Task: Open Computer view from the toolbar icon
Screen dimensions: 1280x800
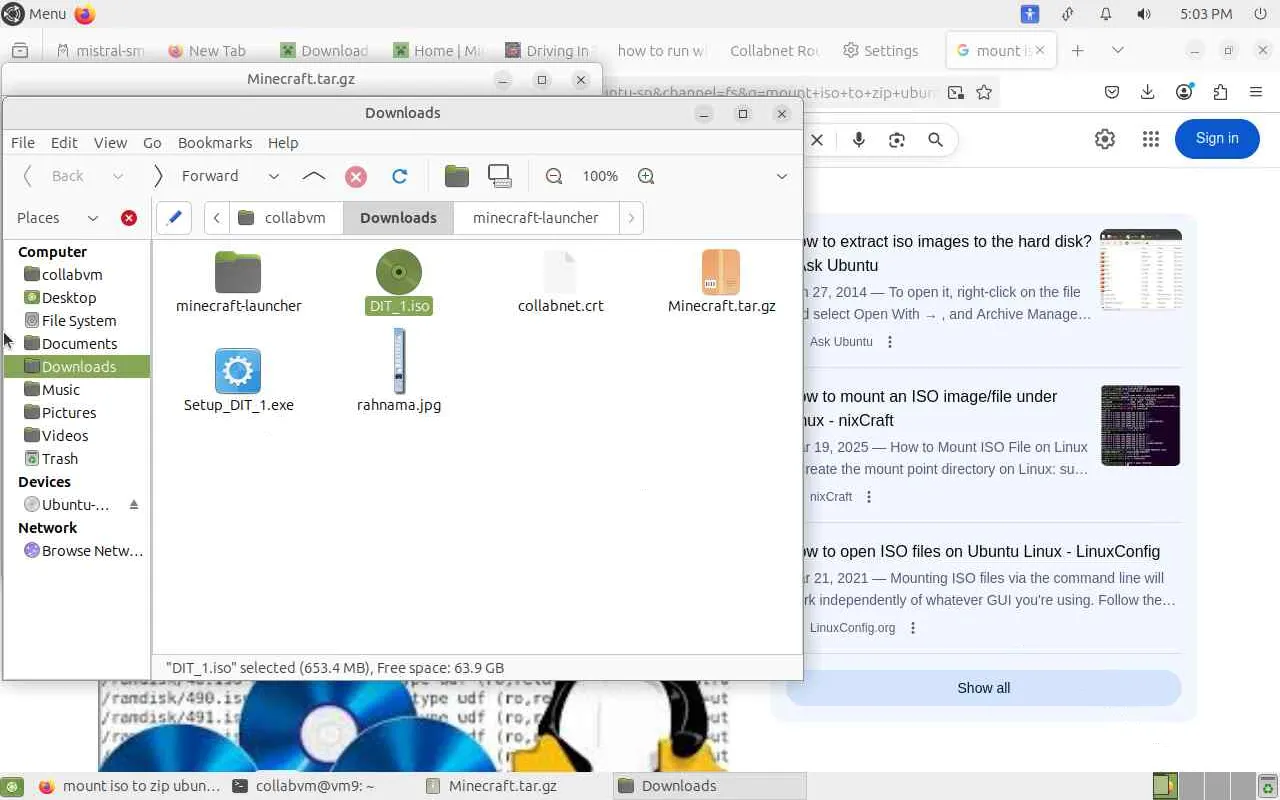Action: [500, 176]
